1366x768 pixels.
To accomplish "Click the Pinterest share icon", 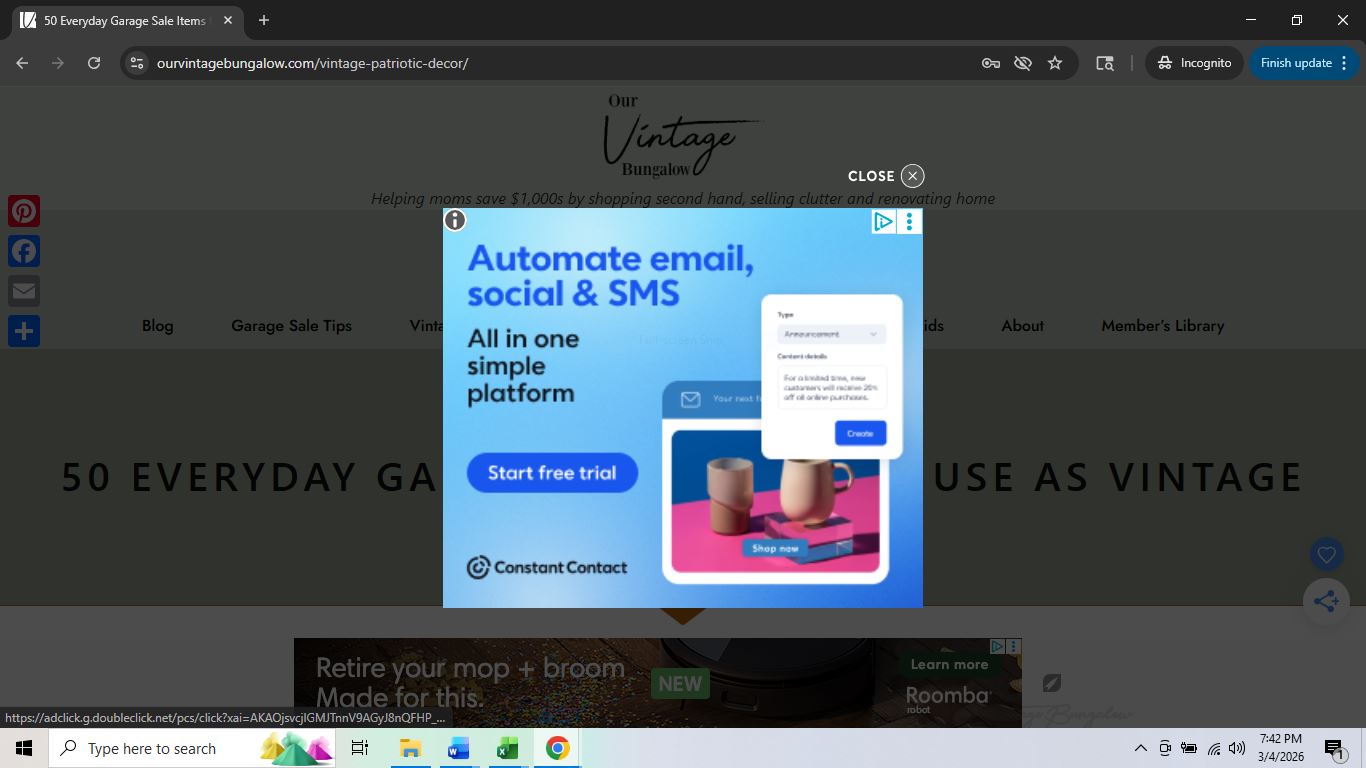I will (x=24, y=211).
